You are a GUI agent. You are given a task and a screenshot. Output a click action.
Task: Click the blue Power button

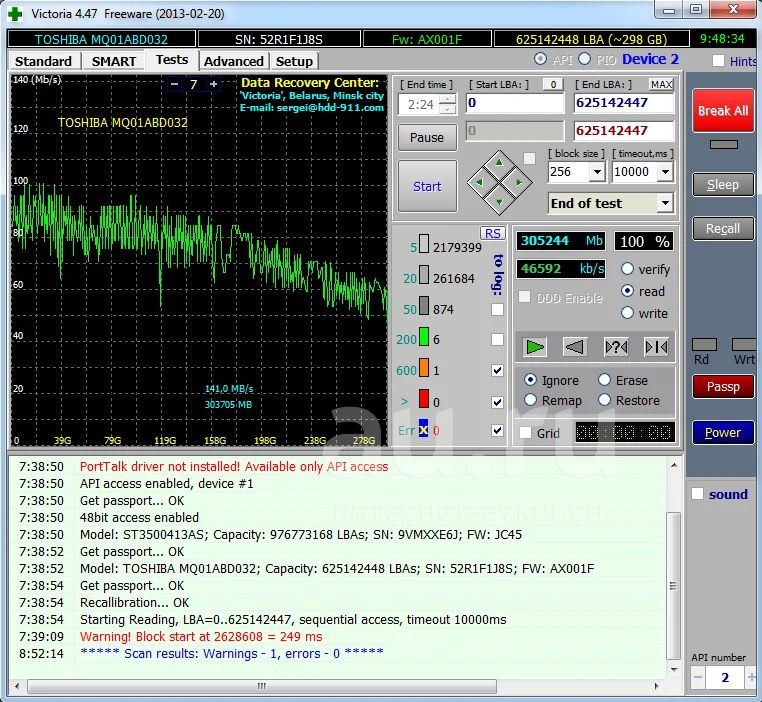(x=723, y=432)
